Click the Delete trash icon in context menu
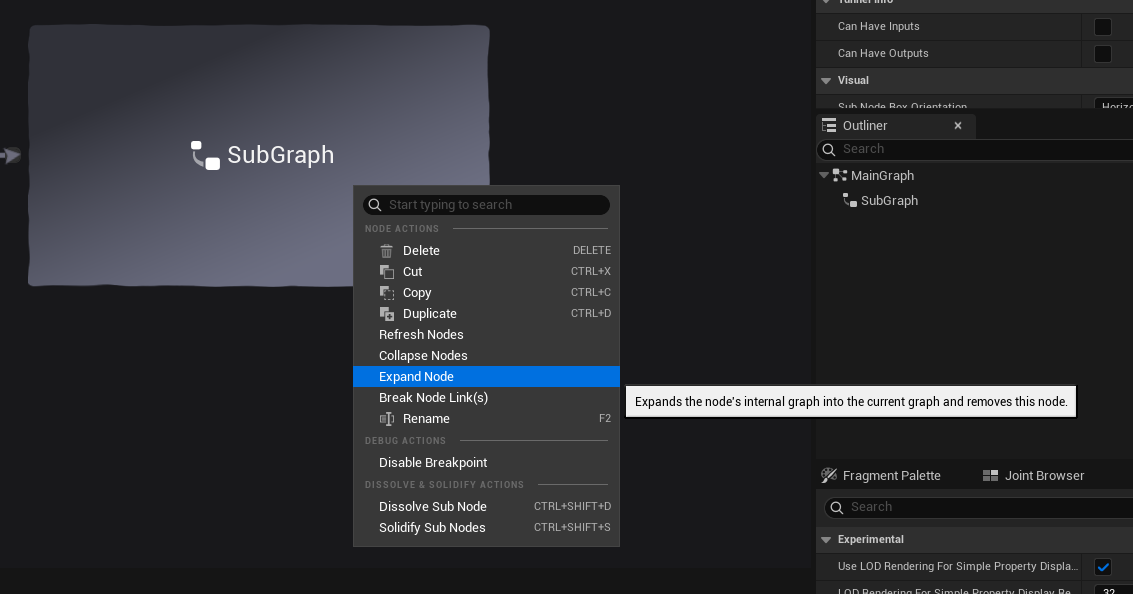This screenshot has height=594, width=1133. (387, 251)
